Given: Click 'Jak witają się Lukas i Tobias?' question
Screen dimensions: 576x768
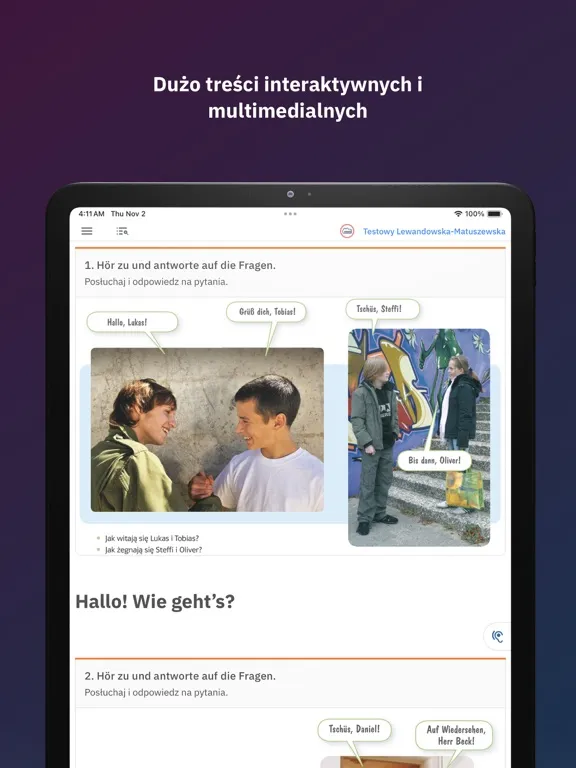Looking at the screenshot, I should click(x=152, y=538).
